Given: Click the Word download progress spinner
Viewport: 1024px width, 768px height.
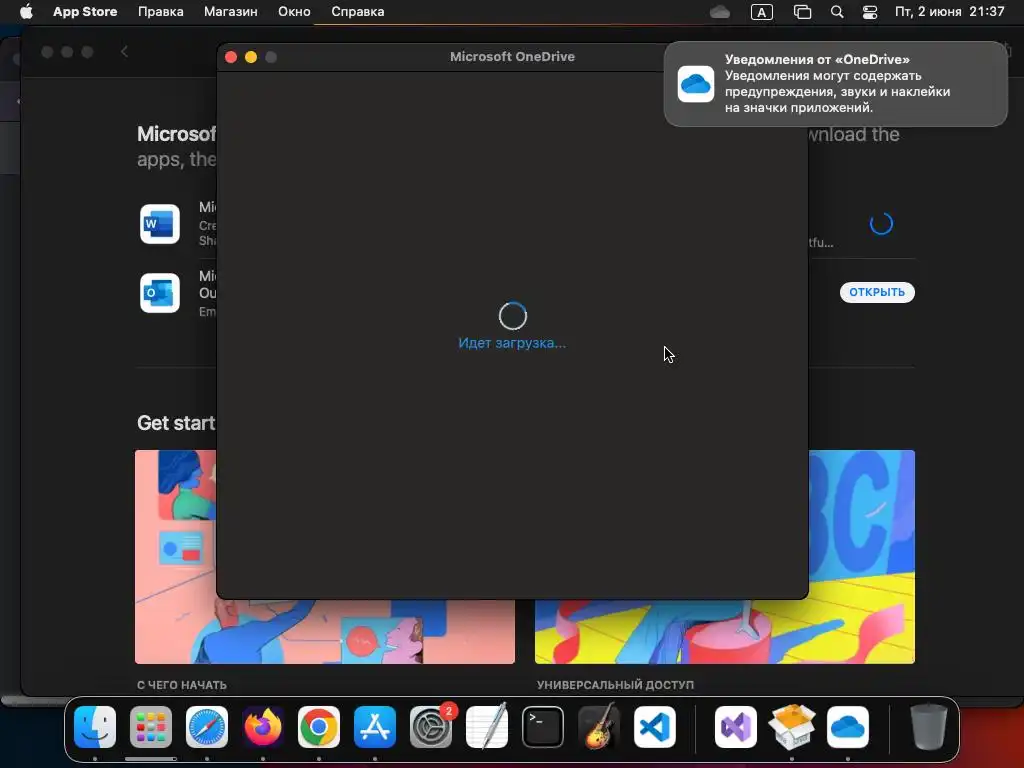Looking at the screenshot, I should click(x=881, y=224).
